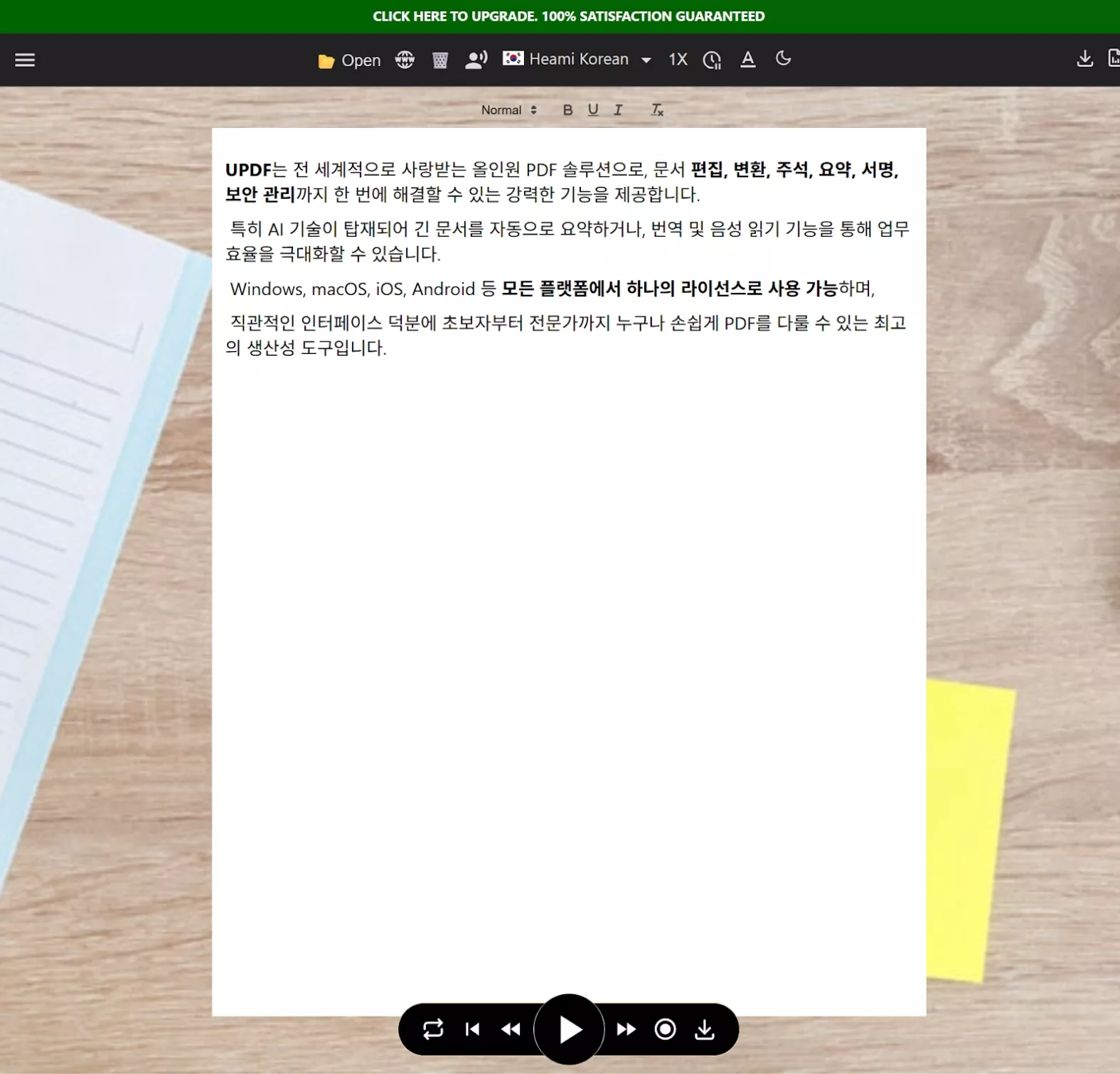Click the player bar download icon
The width and height of the screenshot is (1120, 1074).
(x=705, y=1029)
